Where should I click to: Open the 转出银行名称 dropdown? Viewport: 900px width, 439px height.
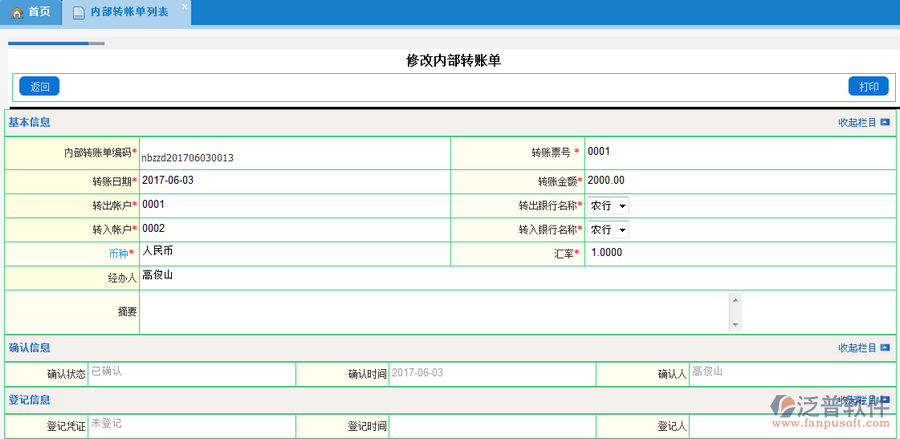pos(608,206)
